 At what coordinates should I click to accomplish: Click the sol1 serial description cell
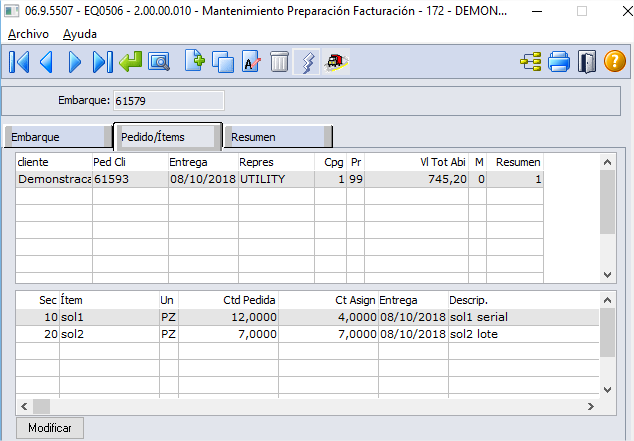point(524,317)
